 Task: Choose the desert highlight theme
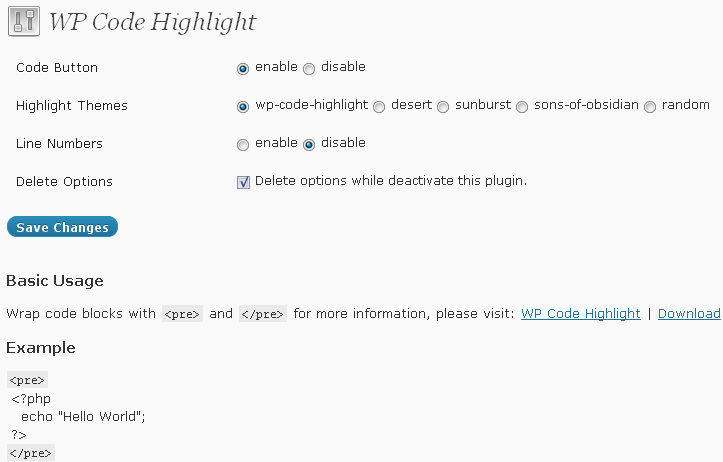pyautogui.click(x=379, y=107)
